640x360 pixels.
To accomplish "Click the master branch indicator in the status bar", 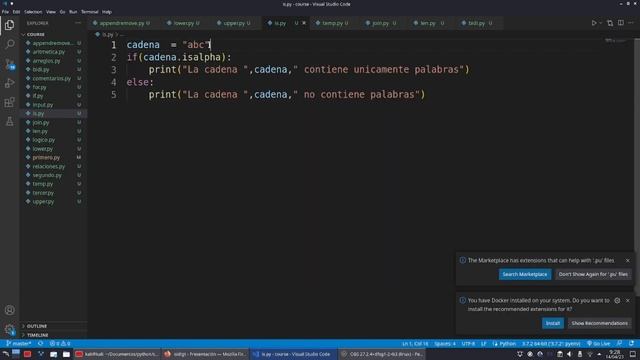I will coord(19,344).
